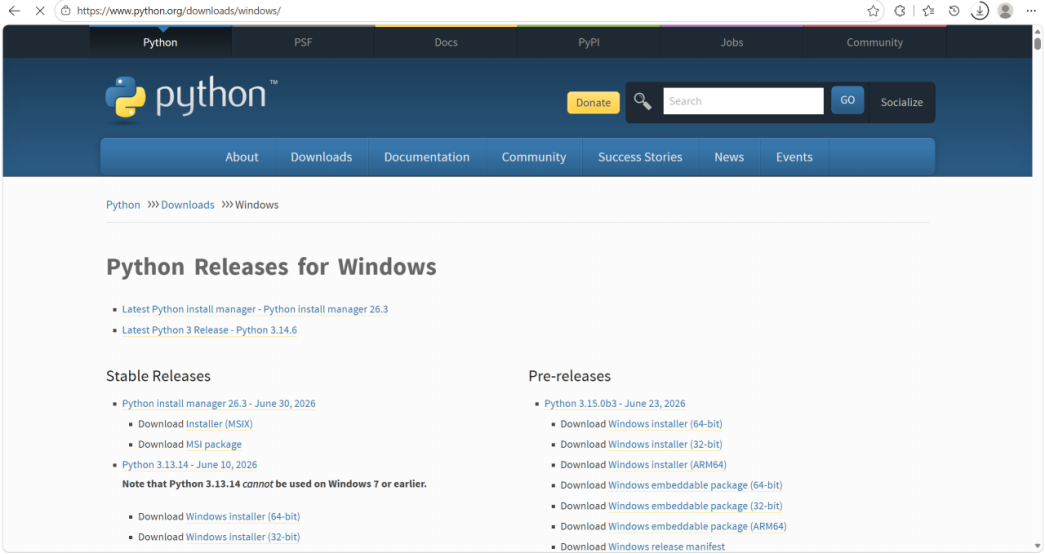Open the browser settings ellipsis menu
1045x554 pixels.
click(1031, 11)
